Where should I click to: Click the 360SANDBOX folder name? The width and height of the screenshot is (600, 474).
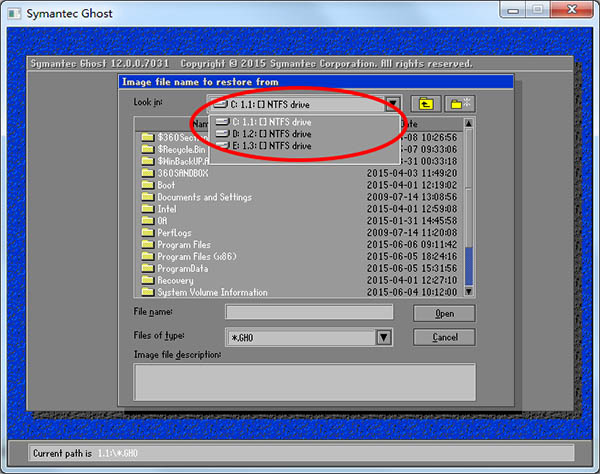[183, 173]
